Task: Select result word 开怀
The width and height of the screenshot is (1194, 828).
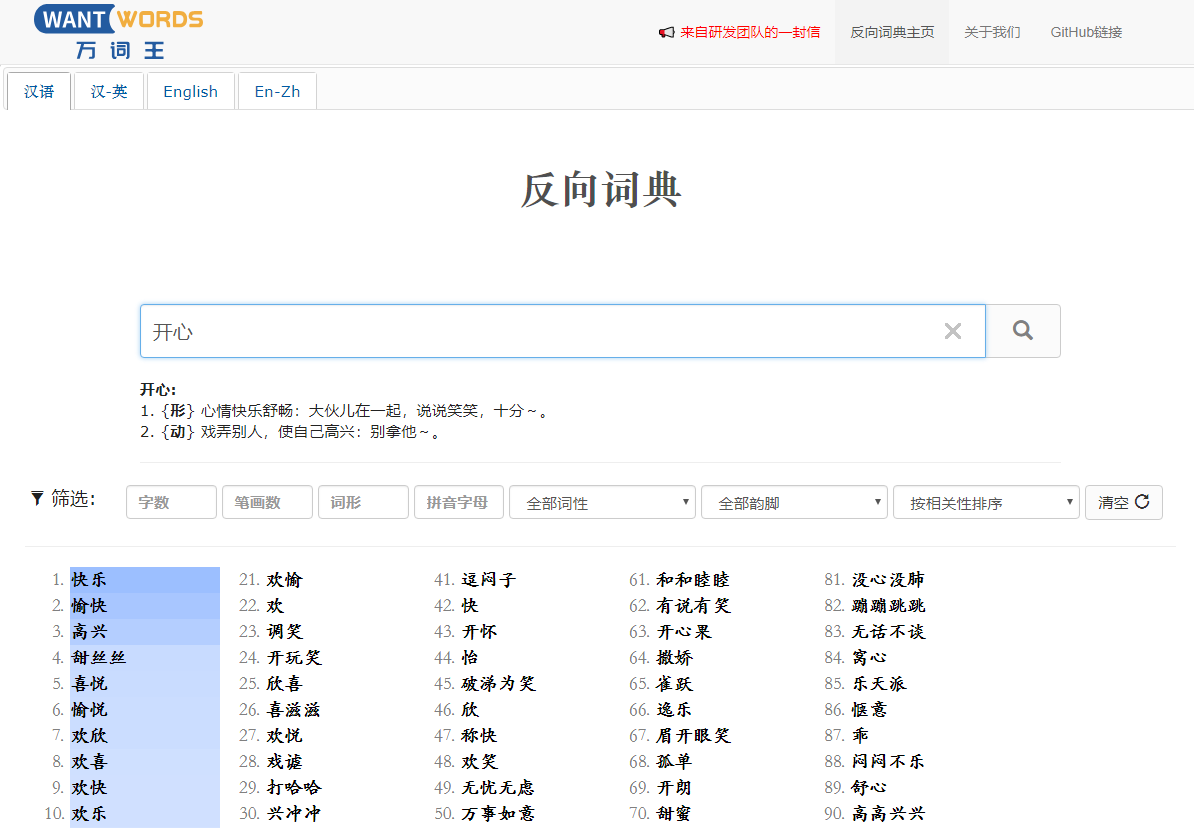Action: 479,631
